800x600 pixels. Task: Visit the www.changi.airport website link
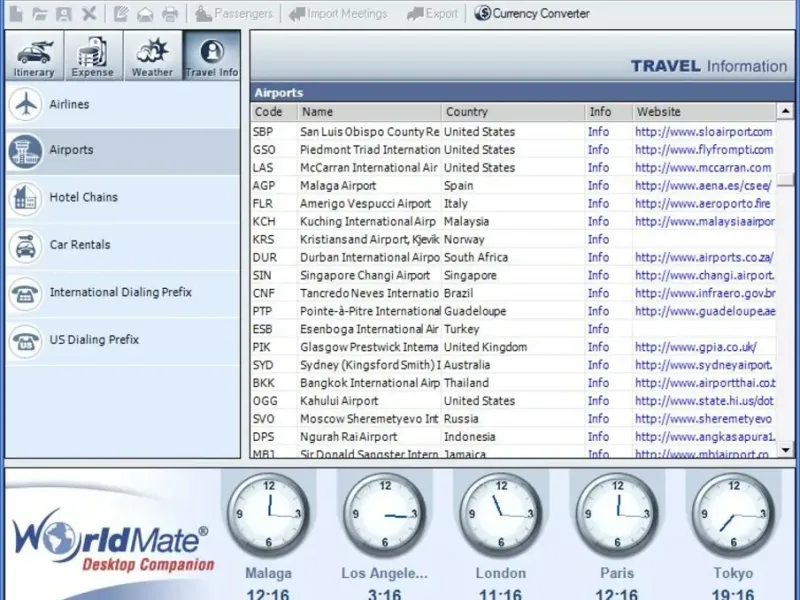[704, 276]
